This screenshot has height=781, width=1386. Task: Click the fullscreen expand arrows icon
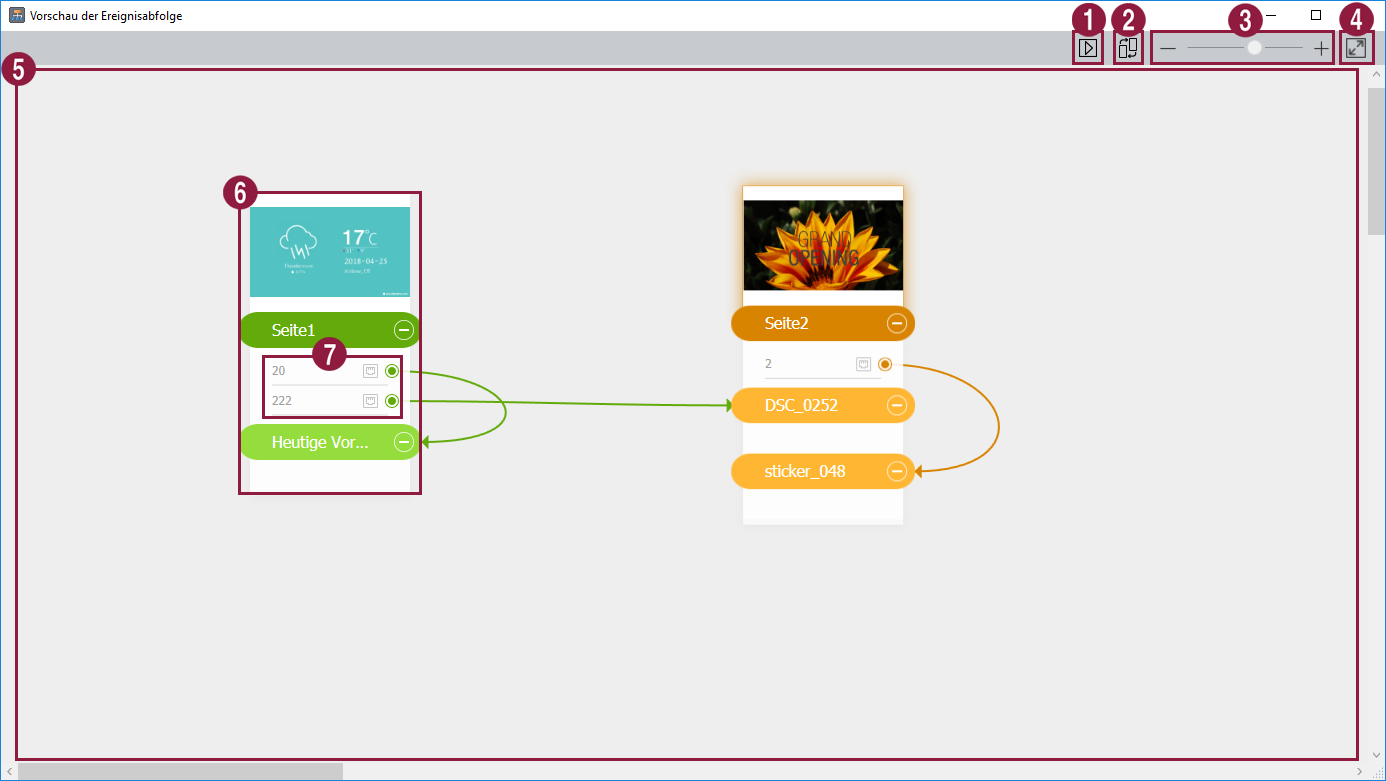(1356, 48)
